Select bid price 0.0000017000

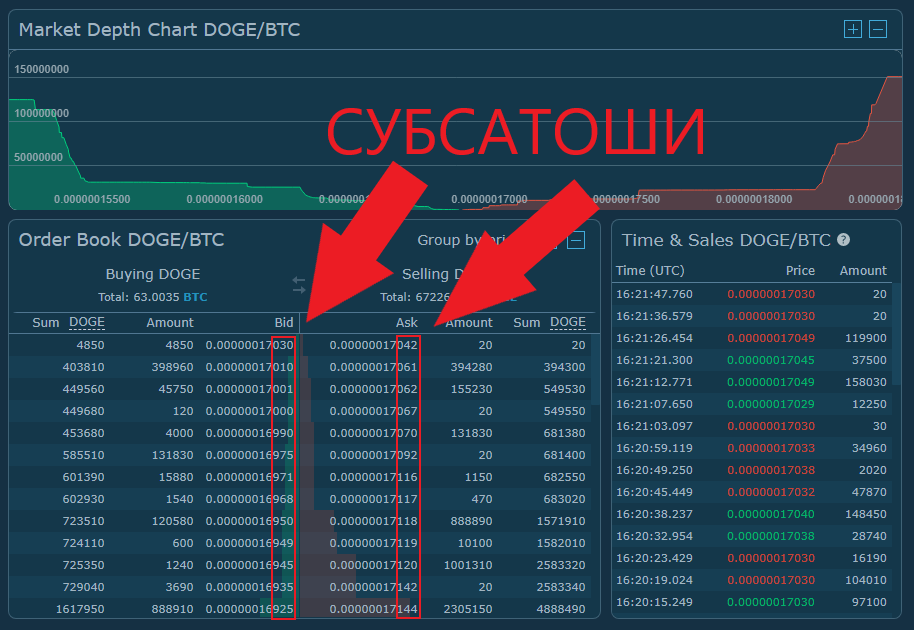pyautogui.click(x=249, y=411)
